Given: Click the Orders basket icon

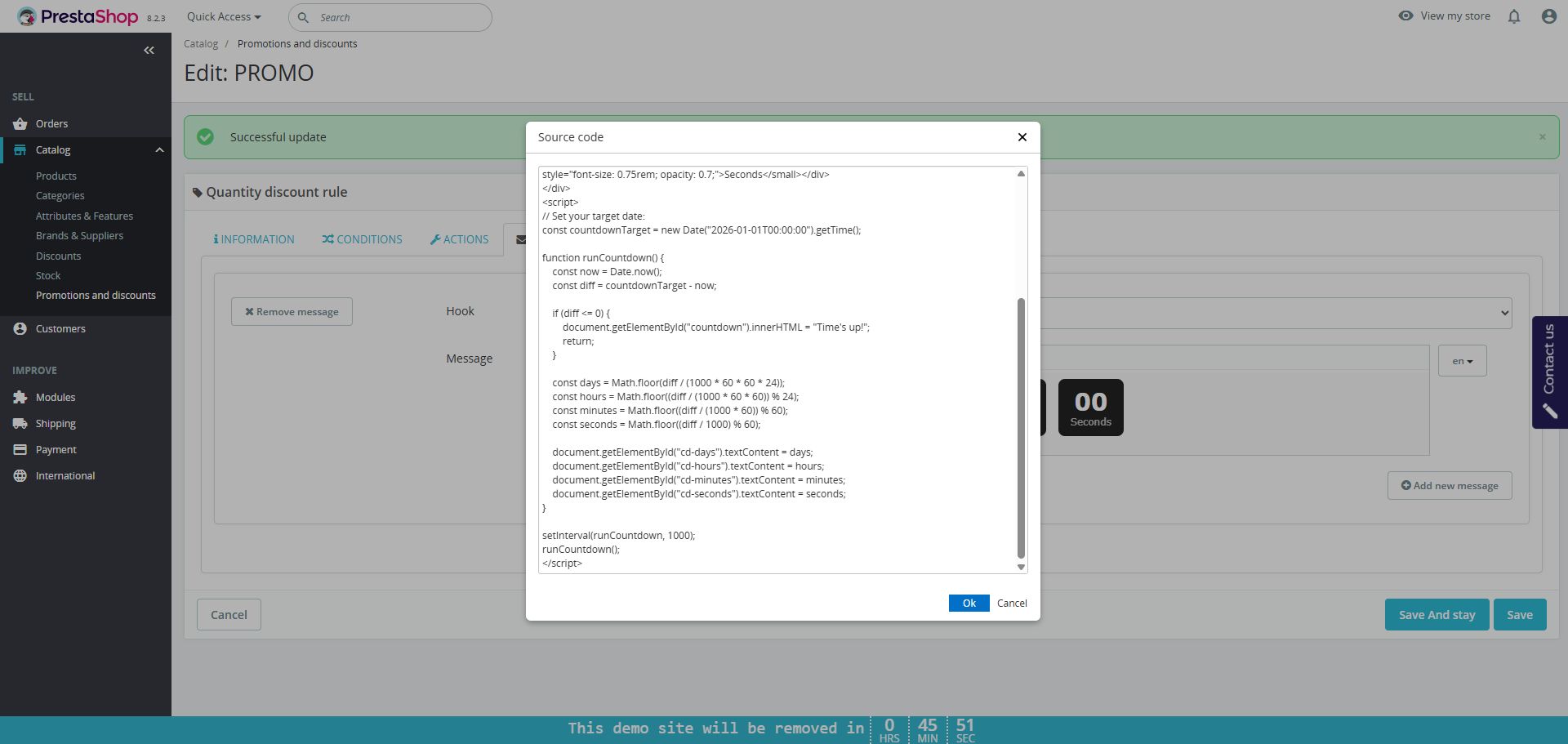Looking at the screenshot, I should [20, 124].
